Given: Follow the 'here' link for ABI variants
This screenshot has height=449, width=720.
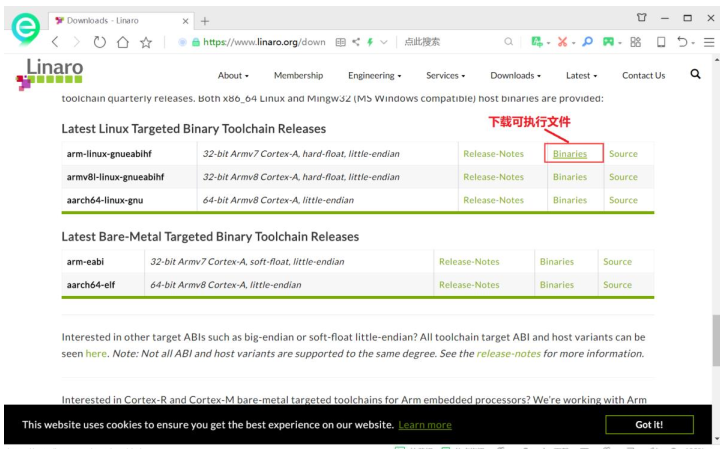Looking at the screenshot, I should 96,354.
